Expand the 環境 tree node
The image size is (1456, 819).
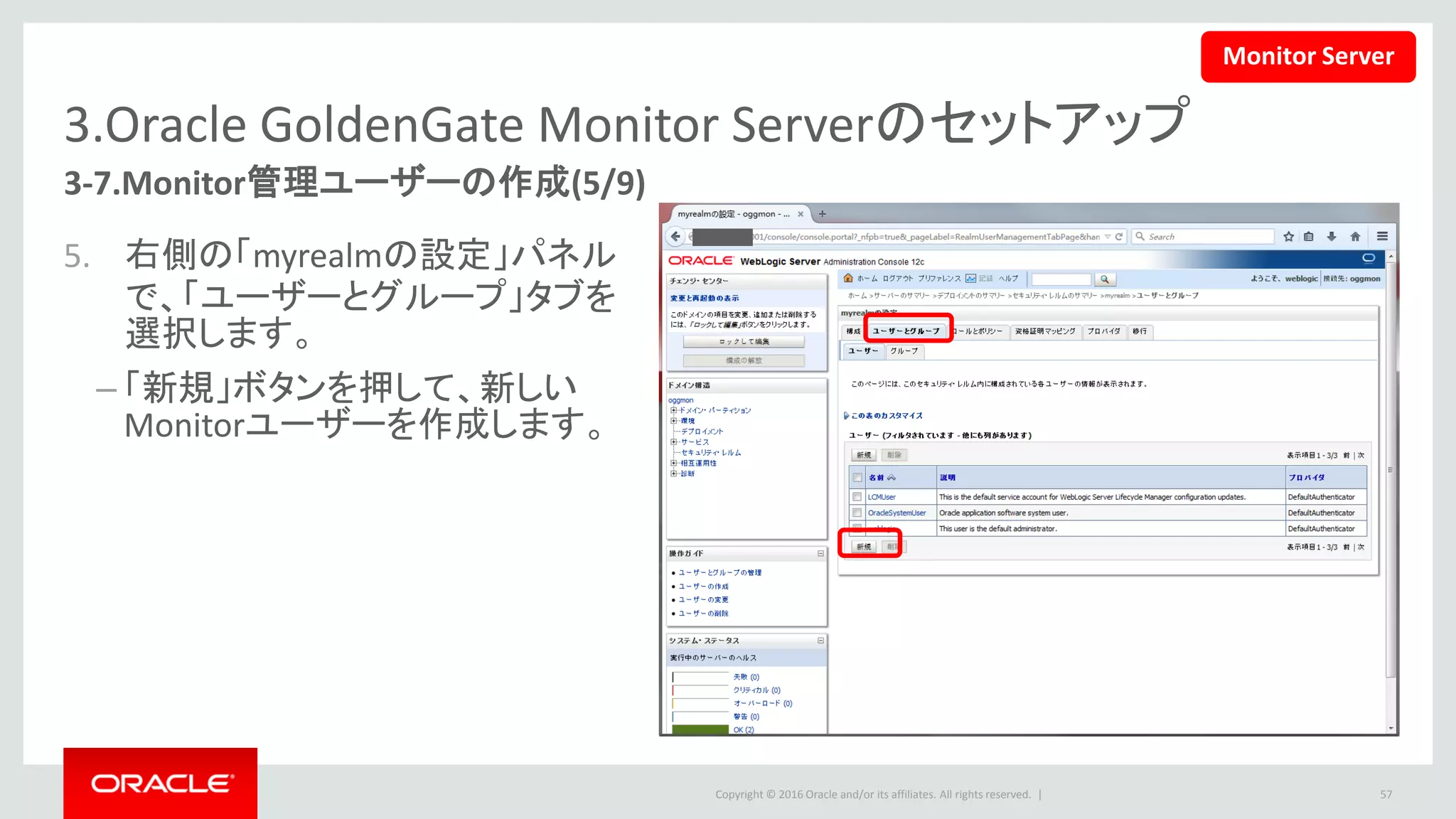point(673,421)
